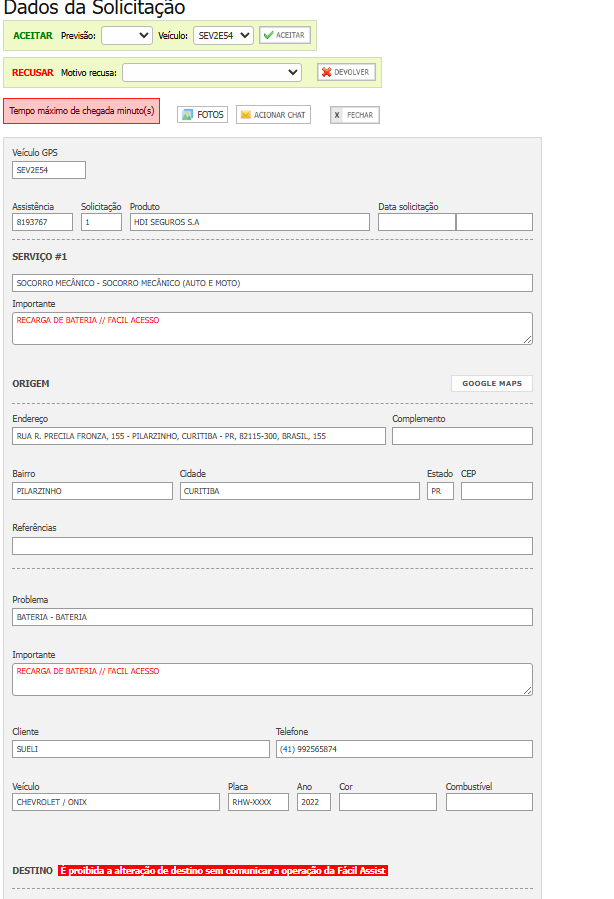Click the Veículo field CHEVROLET / ONIX

click(116, 802)
